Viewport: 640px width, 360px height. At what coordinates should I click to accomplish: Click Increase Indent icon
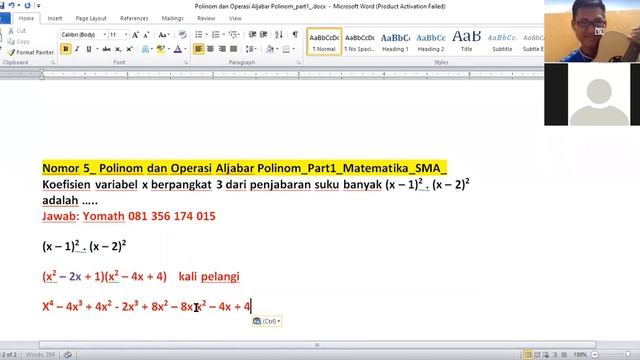tap(264, 35)
